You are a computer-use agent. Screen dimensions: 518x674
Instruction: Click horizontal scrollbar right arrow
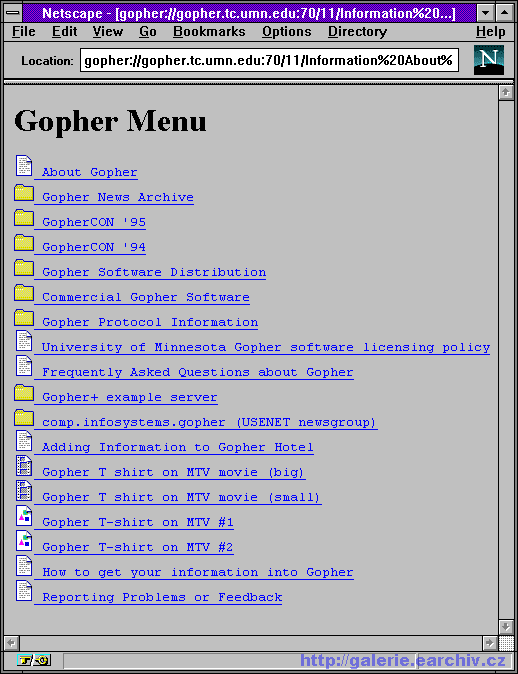(490, 643)
